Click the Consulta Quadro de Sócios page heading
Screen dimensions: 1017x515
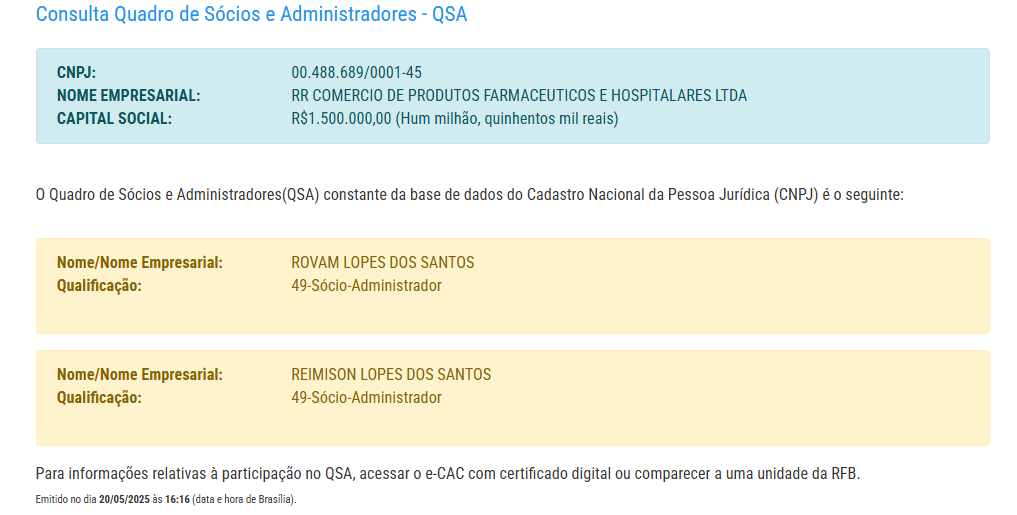(x=251, y=15)
